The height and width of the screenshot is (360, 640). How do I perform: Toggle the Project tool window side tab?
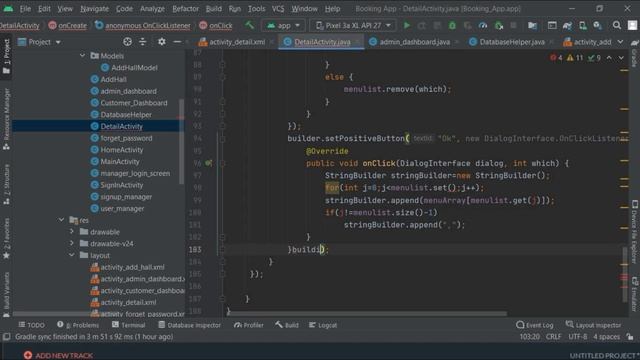(x=6, y=56)
